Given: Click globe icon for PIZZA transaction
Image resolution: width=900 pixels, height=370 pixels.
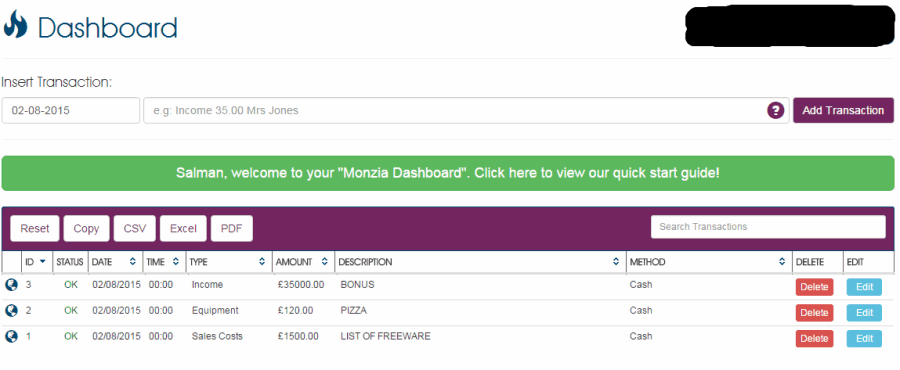Looking at the screenshot, I should [x=11, y=310].
